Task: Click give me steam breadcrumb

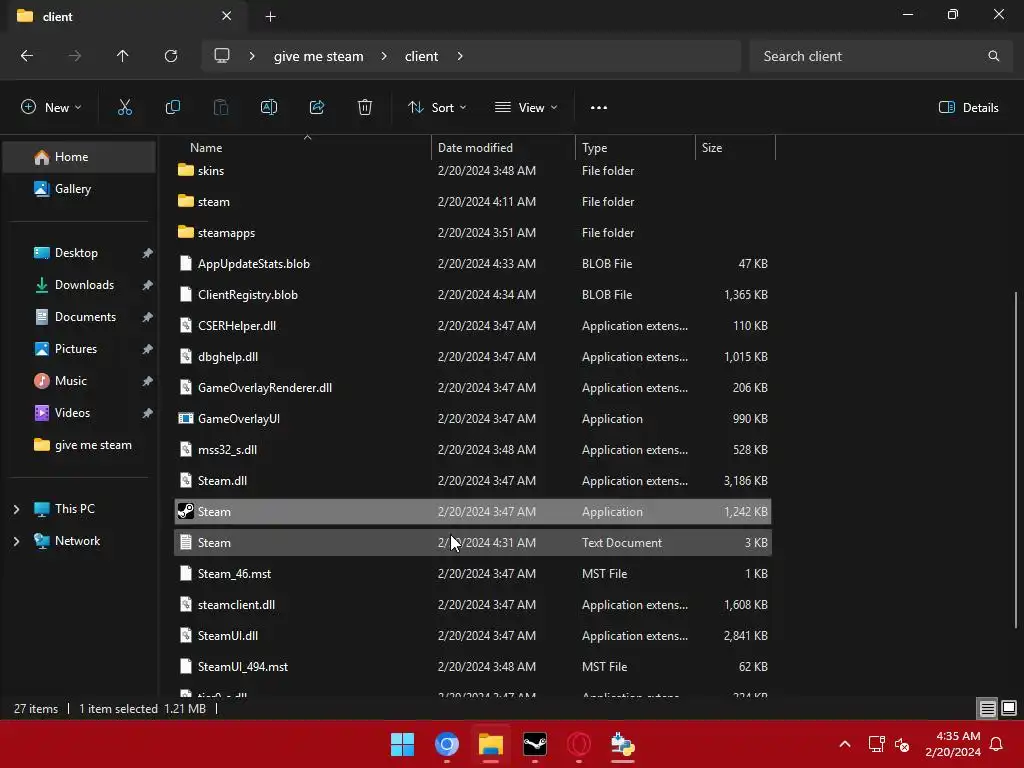Action: click(x=318, y=56)
